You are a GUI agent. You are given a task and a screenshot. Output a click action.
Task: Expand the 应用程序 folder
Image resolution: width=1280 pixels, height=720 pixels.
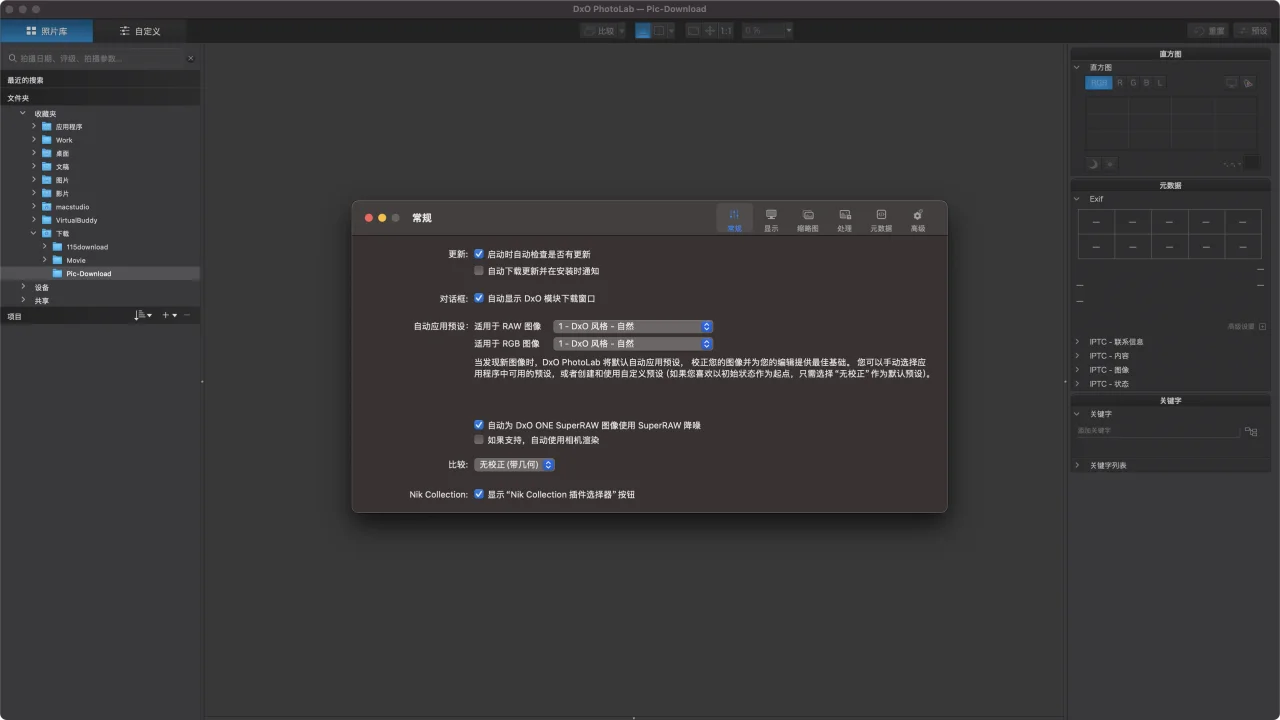(33, 126)
